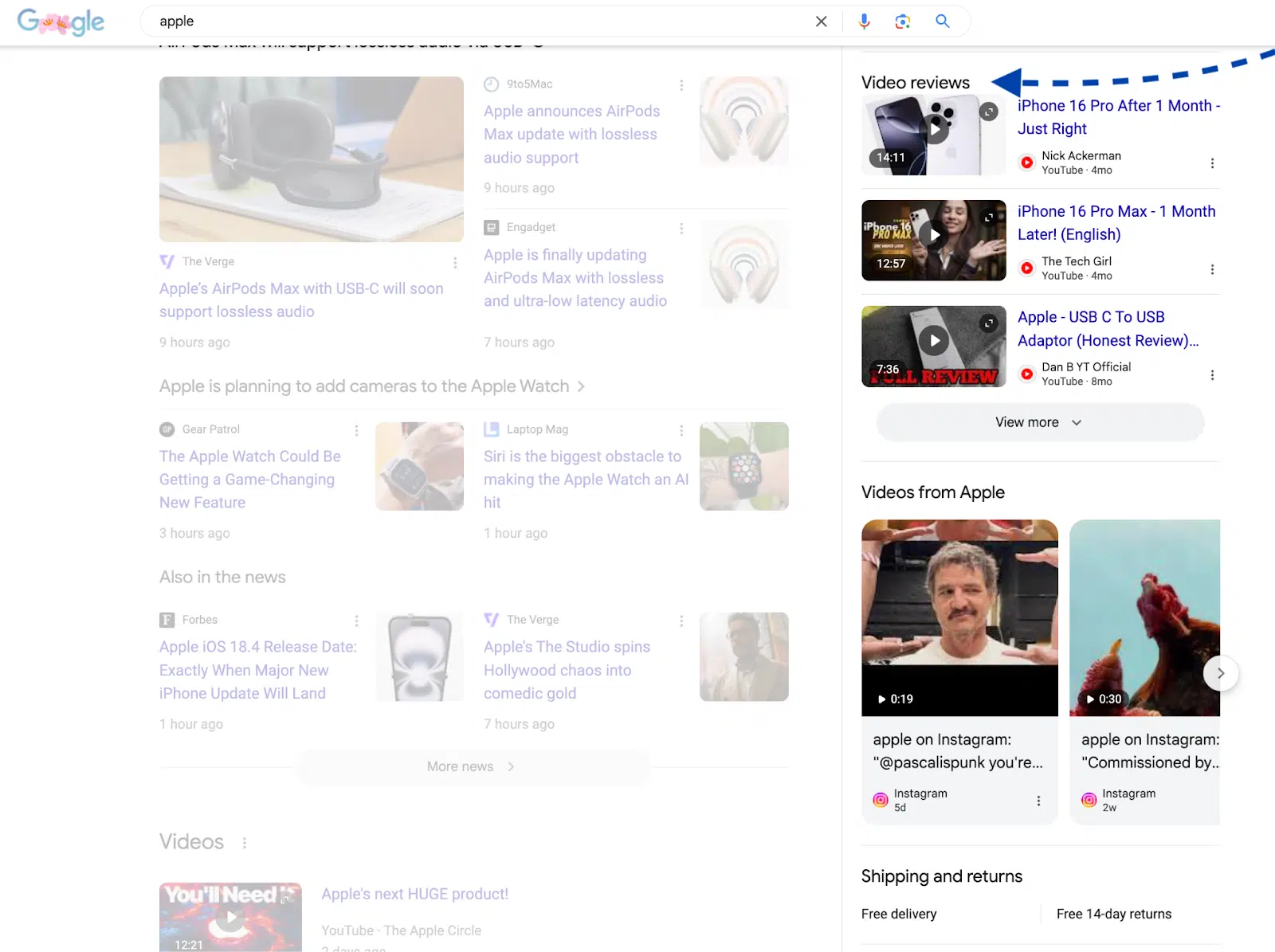Click the 'Free 14-day returns' text
Viewport: 1275px width, 952px height.
[x=1114, y=914]
